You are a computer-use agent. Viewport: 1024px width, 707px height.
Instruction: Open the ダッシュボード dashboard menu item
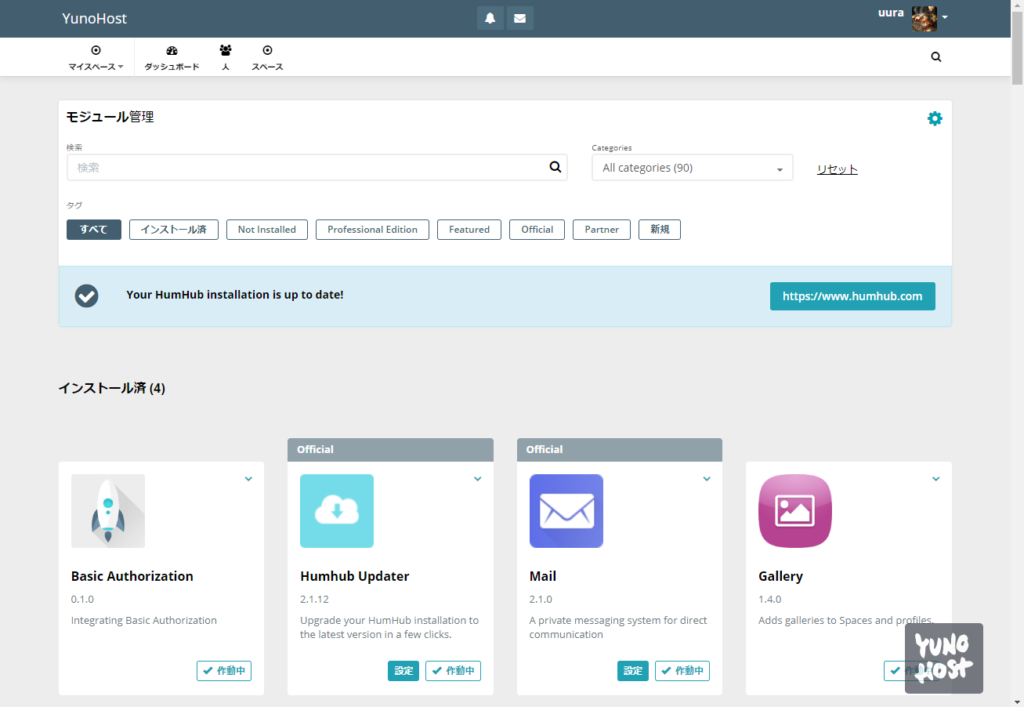(172, 57)
